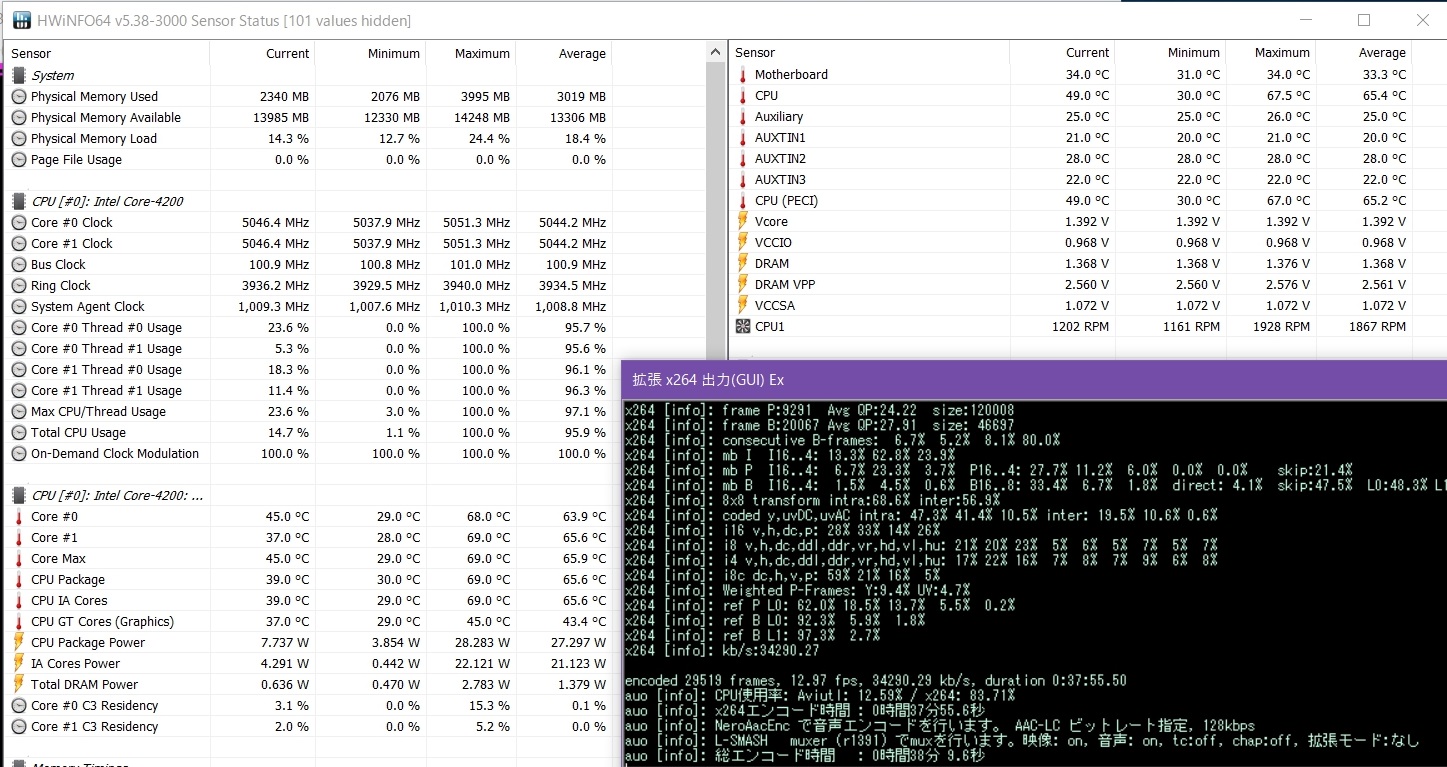Select the Core #1 C3 Residency row
Viewport: 1447px width, 767px height.
309,727
